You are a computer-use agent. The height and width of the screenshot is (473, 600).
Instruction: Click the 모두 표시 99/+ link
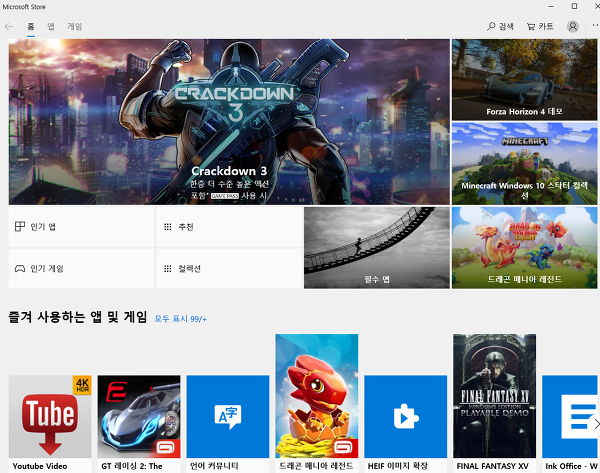pyautogui.click(x=181, y=319)
